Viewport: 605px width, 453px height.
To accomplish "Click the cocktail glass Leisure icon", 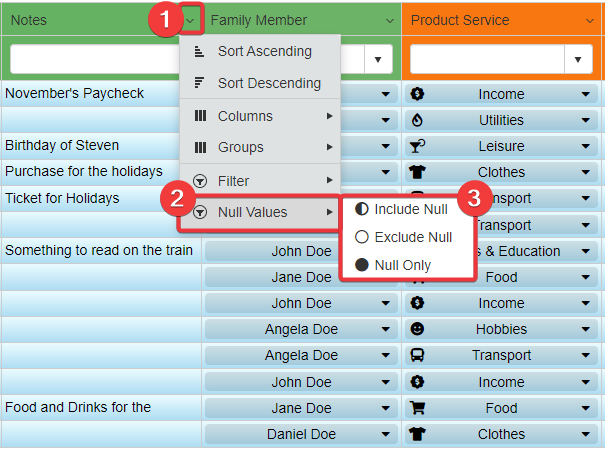I will (417, 146).
